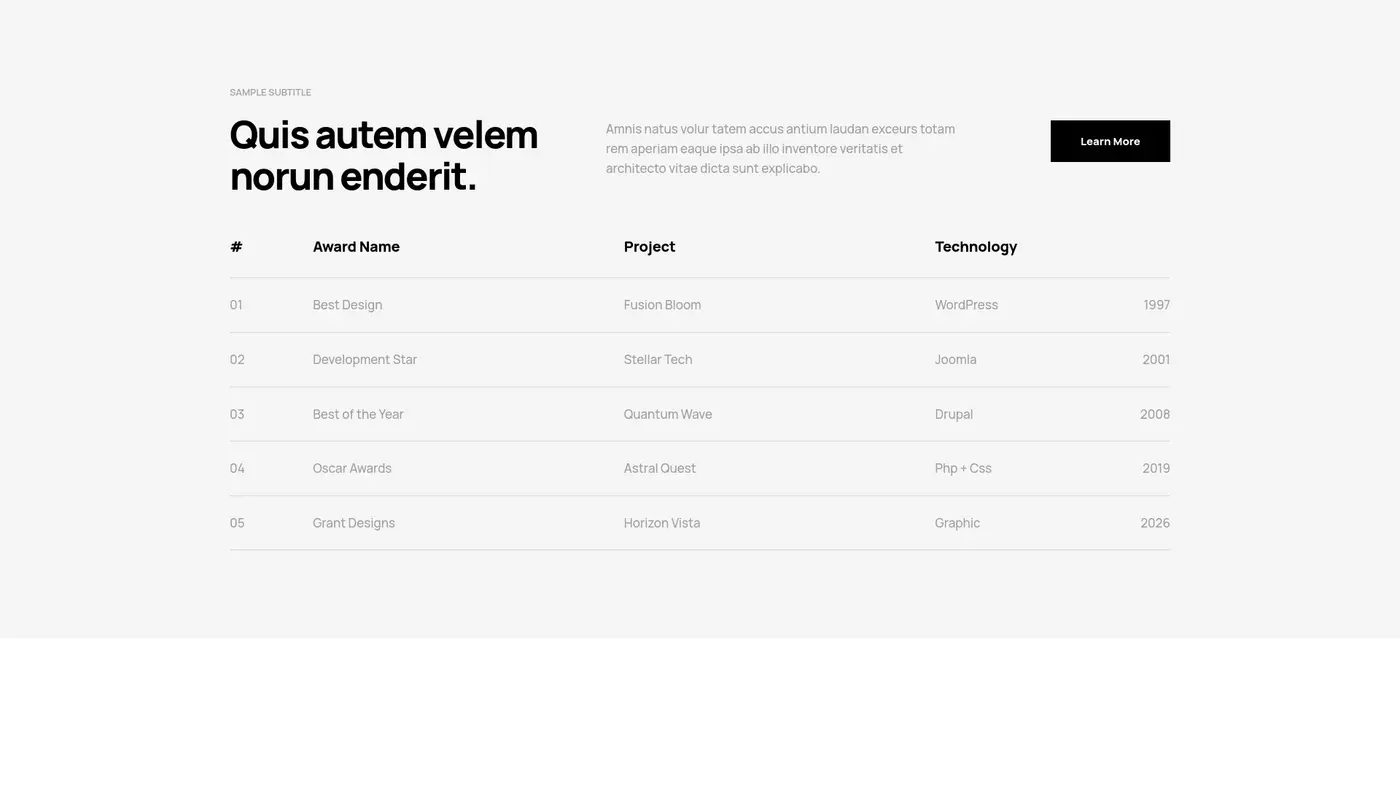Click the Fusion Bloom project
The image size is (1400, 788).
pyautogui.click(x=662, y=305)
